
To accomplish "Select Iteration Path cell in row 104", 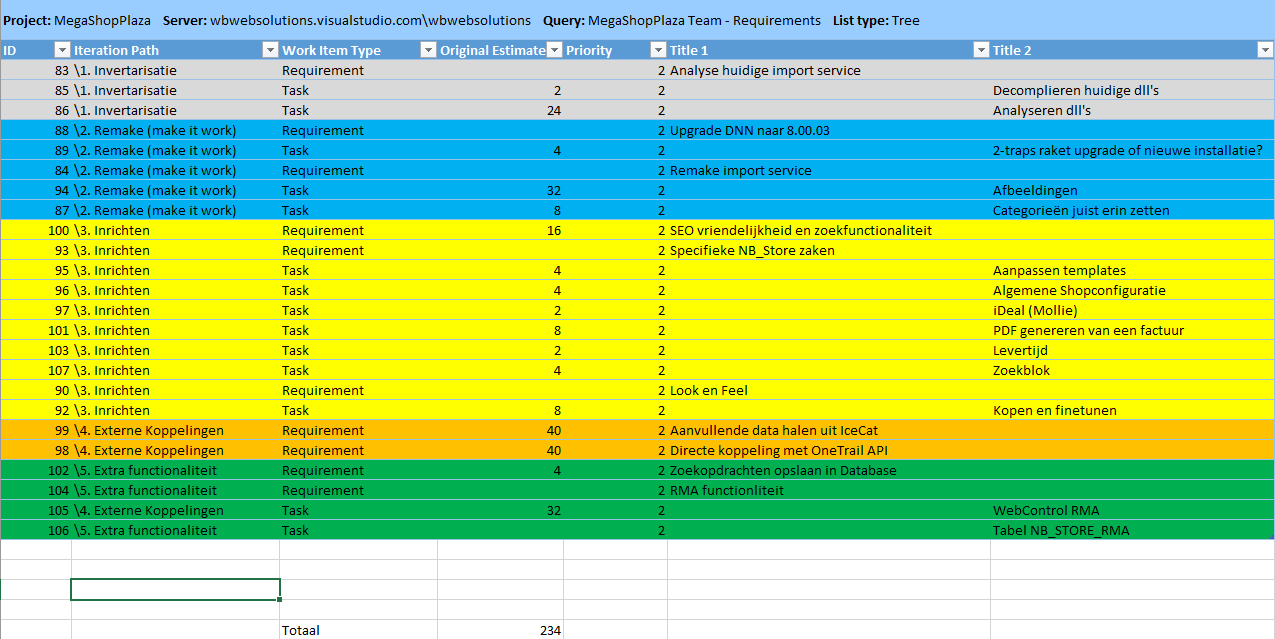I will tap(175, 490).
